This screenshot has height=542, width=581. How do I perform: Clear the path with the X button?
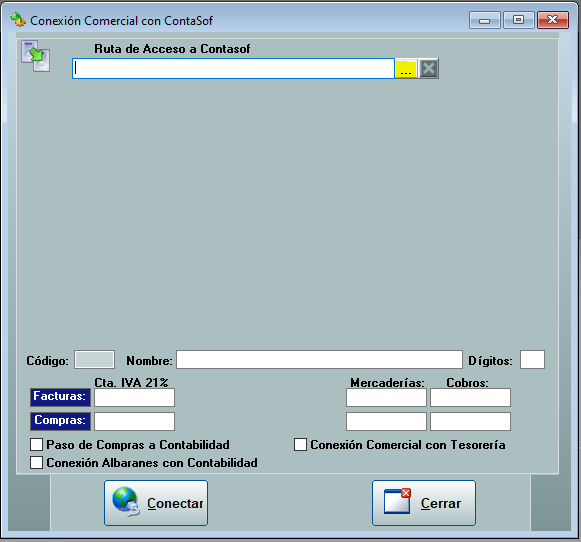coord(429,69)
